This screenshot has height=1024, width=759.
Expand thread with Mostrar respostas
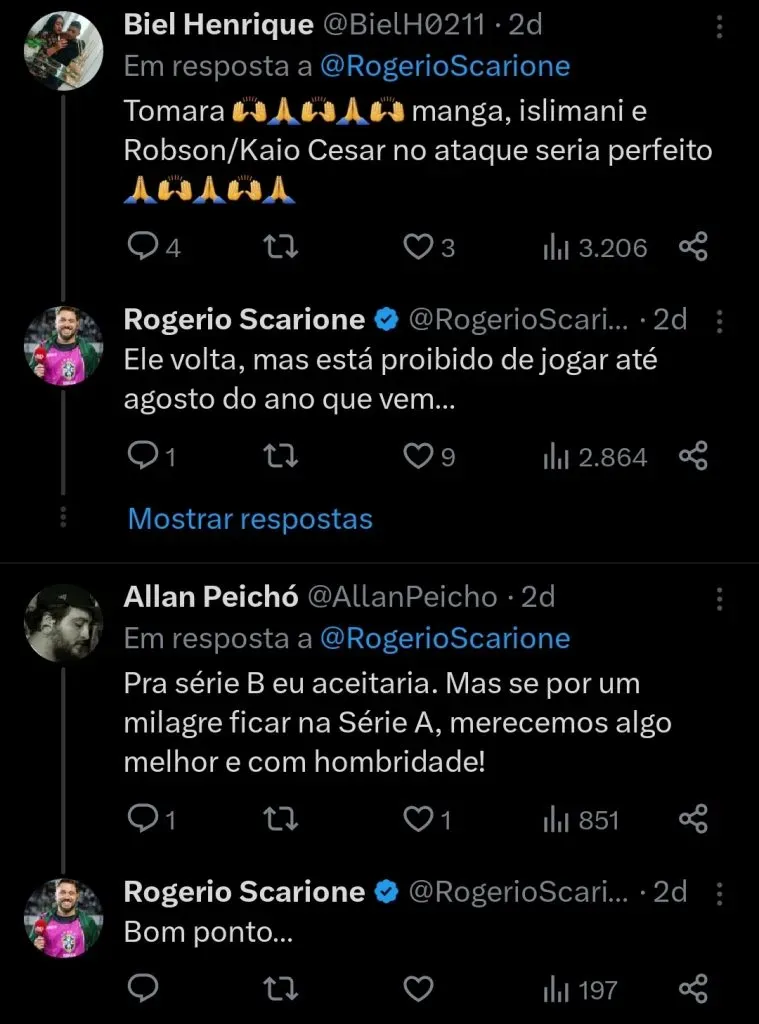point(250,519)
